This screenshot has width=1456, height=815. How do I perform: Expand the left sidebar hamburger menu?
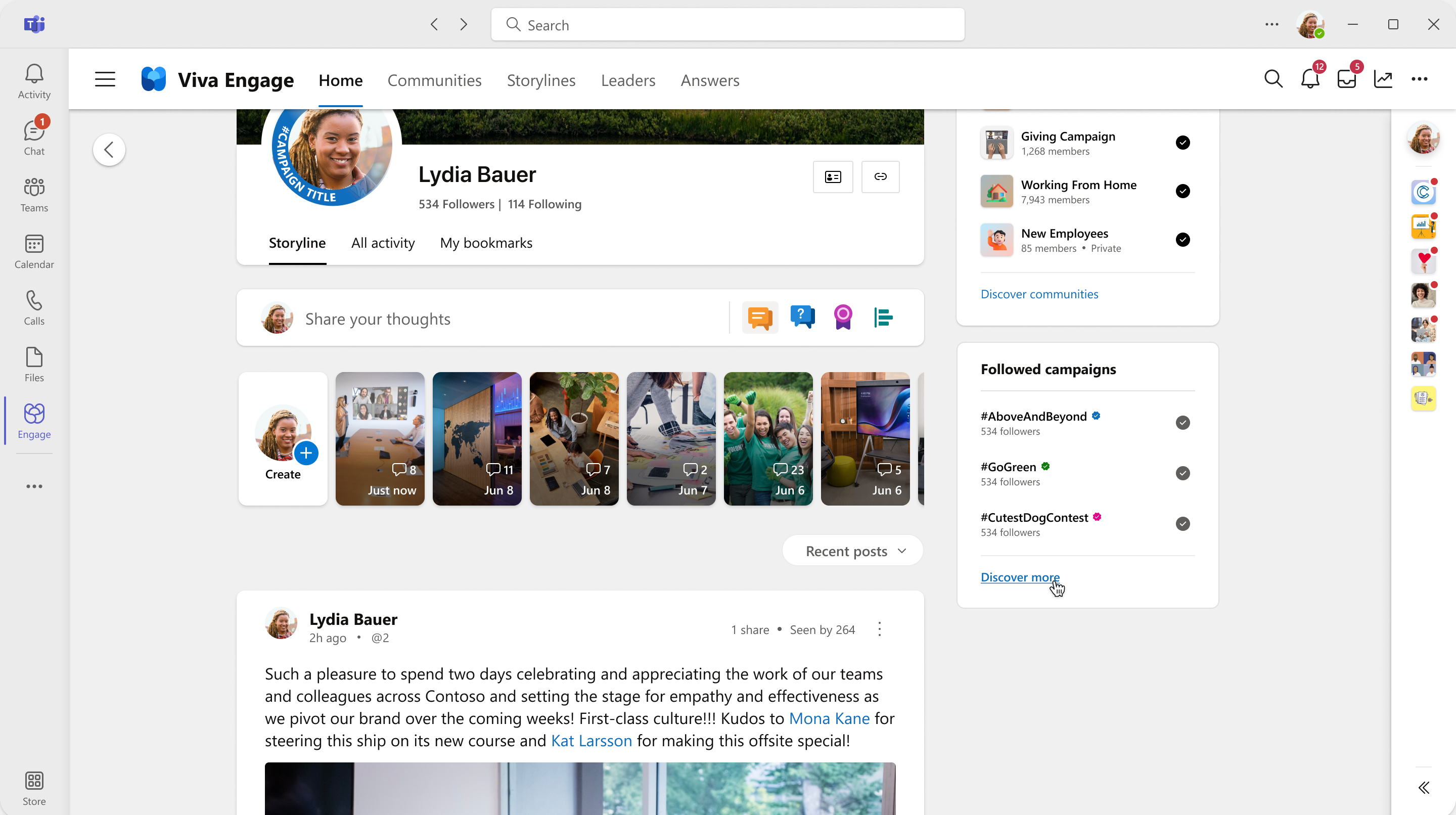tap(105, 79)
